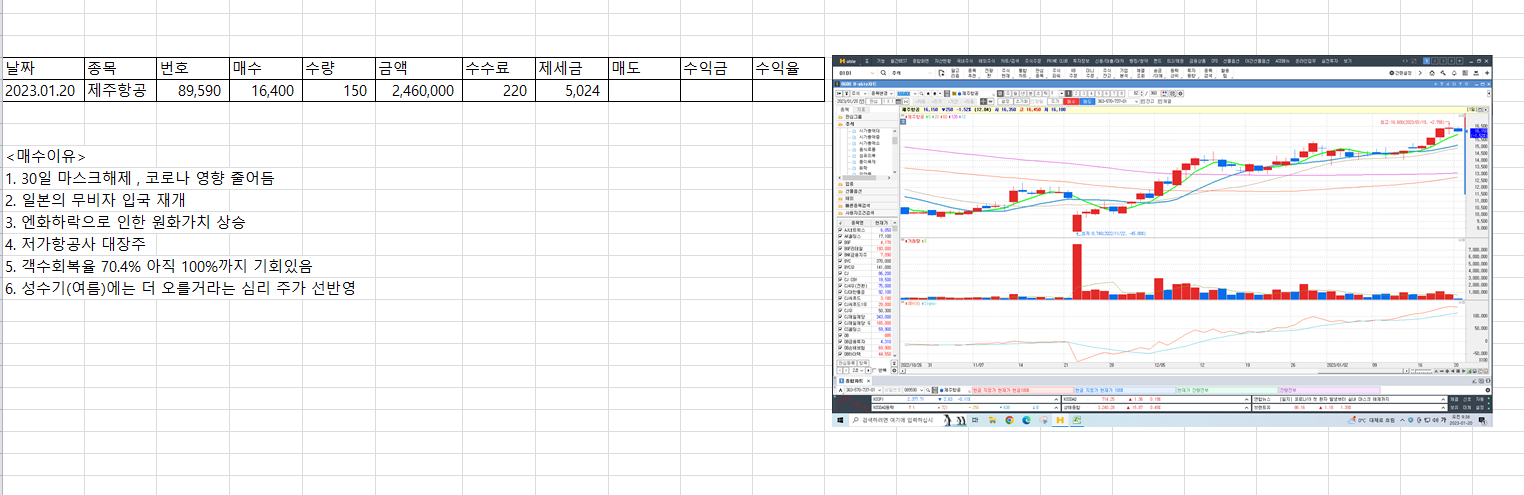Open File Explorer on the embedded taskbar
The height and width of the screenshot is (495, 1524).
(x=993, y=420)
